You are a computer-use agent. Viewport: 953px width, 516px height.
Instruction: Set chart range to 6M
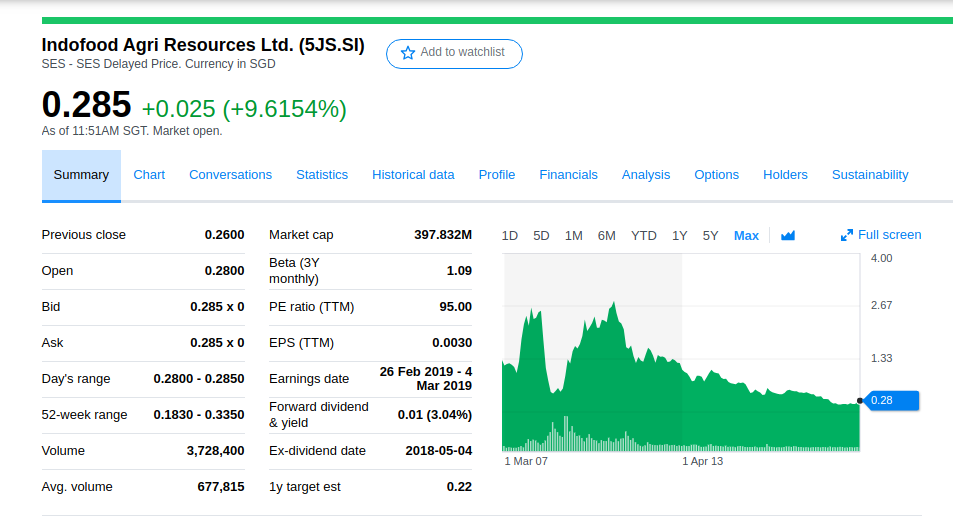[607, 236]
